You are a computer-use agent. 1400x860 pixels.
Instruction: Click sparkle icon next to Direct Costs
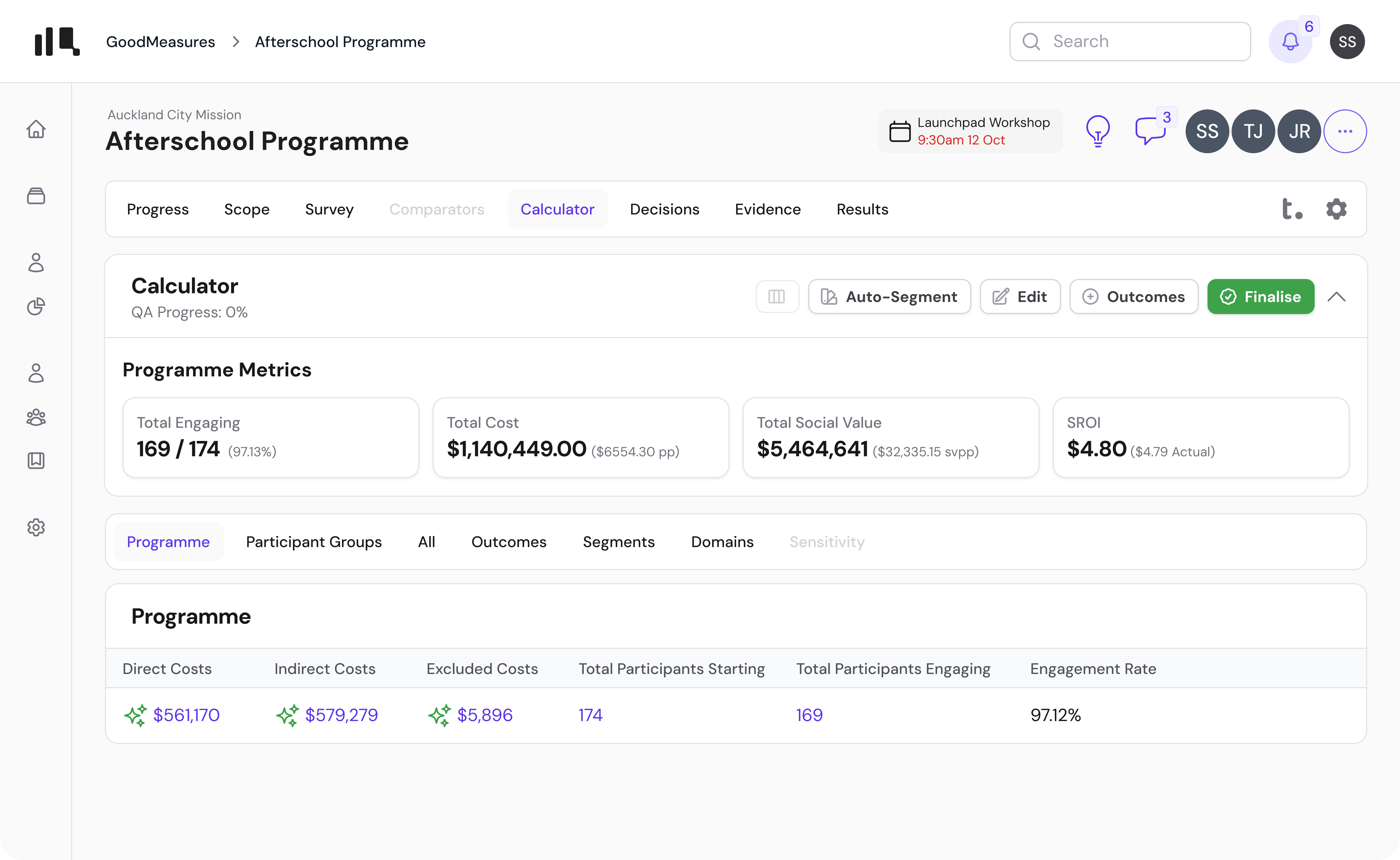point(135,715)
